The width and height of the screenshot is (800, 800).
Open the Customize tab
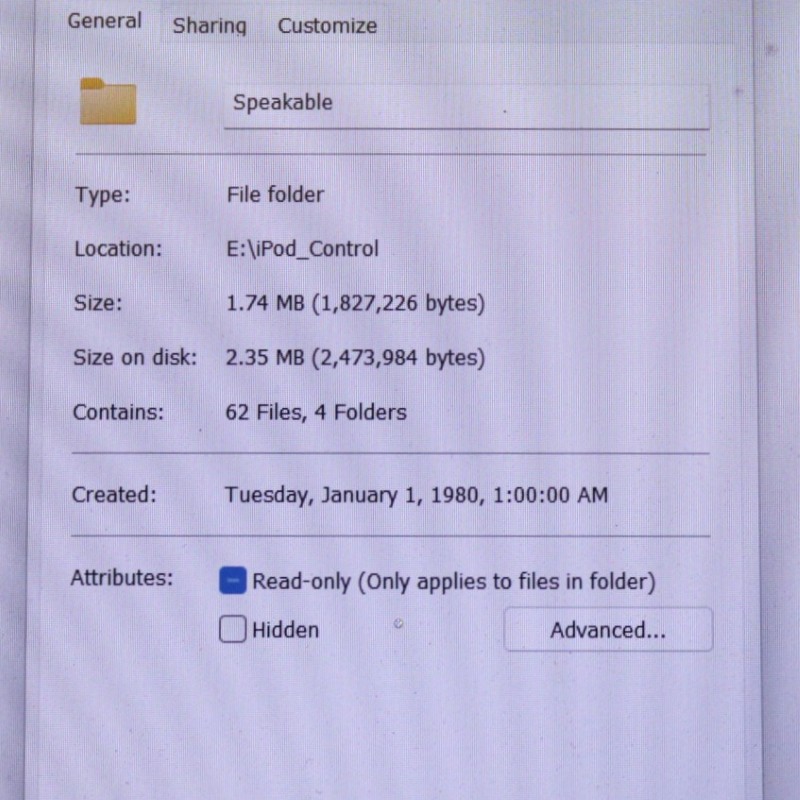tap(327, 26)
